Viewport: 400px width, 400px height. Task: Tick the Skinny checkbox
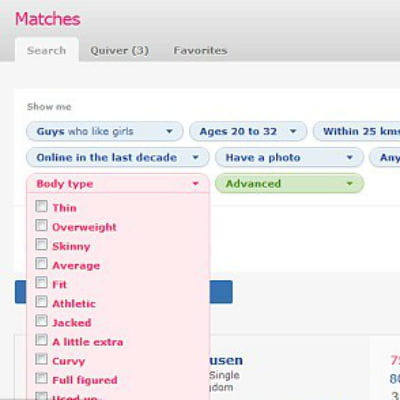[41, 244]
